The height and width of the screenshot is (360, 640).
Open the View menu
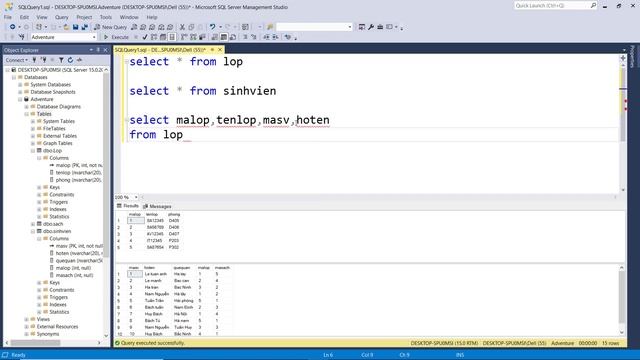[x=42, y=17]
